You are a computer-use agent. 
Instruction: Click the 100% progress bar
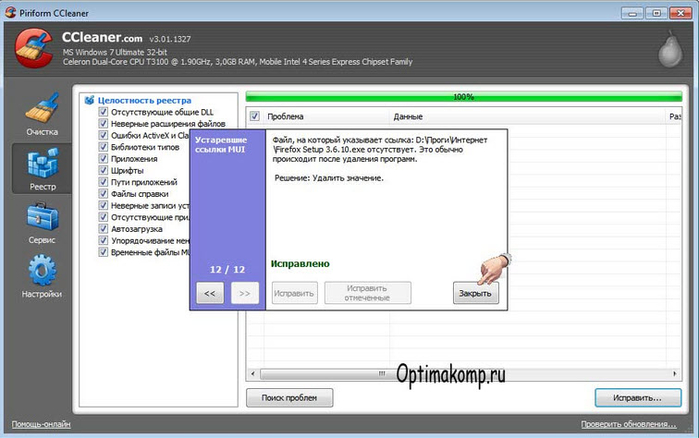[464, 97]
